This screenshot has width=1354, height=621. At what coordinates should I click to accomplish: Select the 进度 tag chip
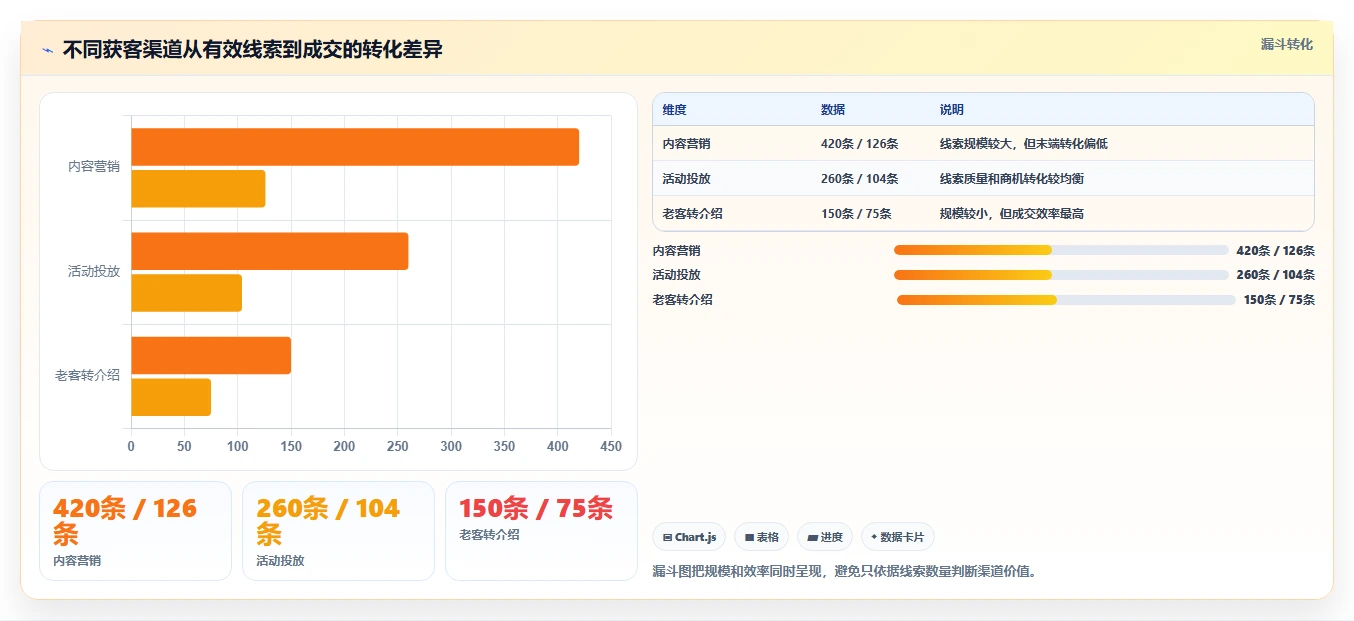[824, 537]
